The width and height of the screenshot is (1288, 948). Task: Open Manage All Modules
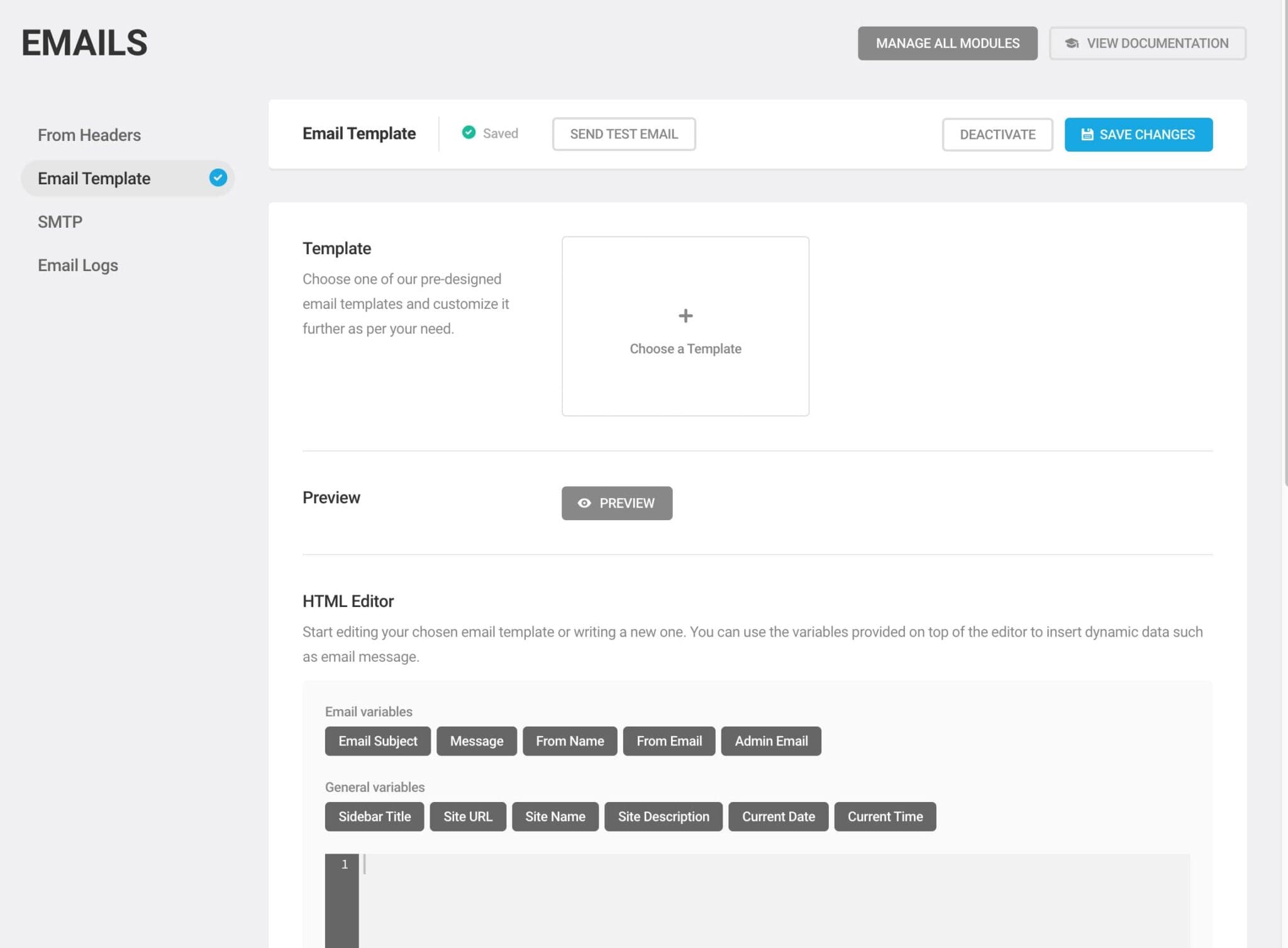coord(947,43)
